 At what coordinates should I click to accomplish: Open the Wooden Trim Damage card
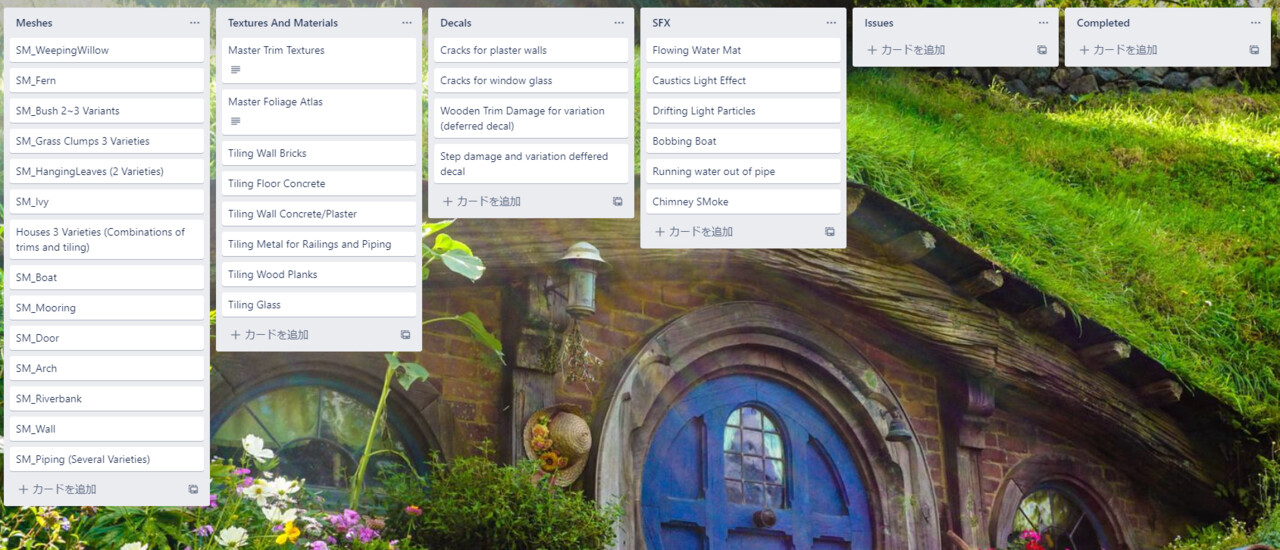click(531, 118)
